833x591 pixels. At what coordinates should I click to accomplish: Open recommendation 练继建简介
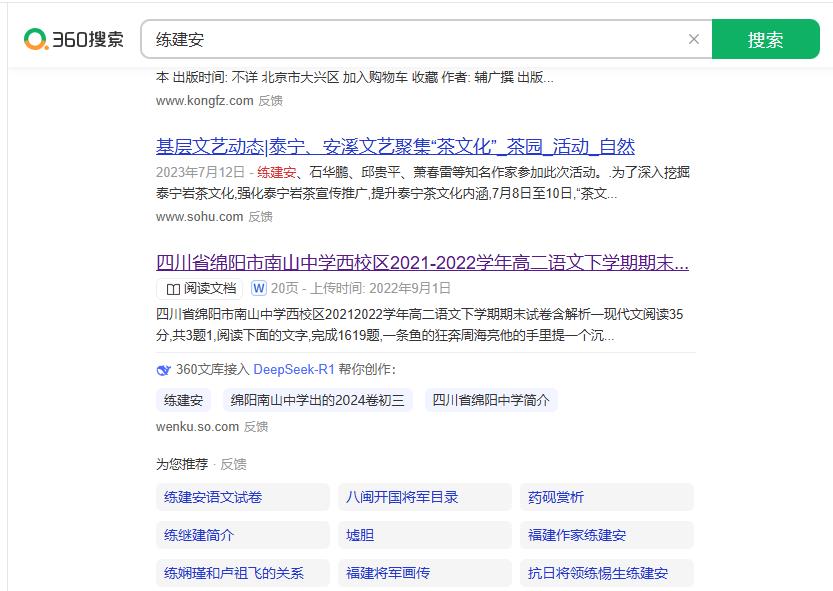[243, 535]
